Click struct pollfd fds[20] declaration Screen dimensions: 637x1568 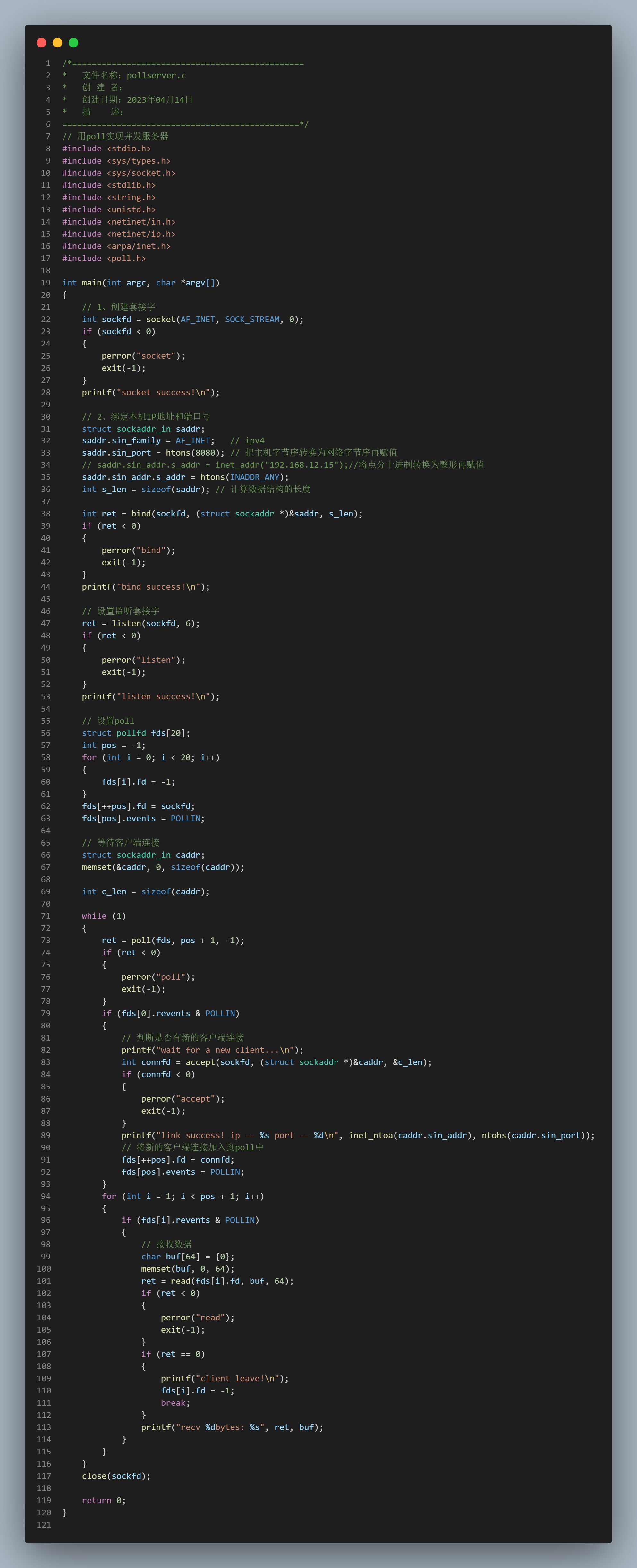tap(136, 733)
